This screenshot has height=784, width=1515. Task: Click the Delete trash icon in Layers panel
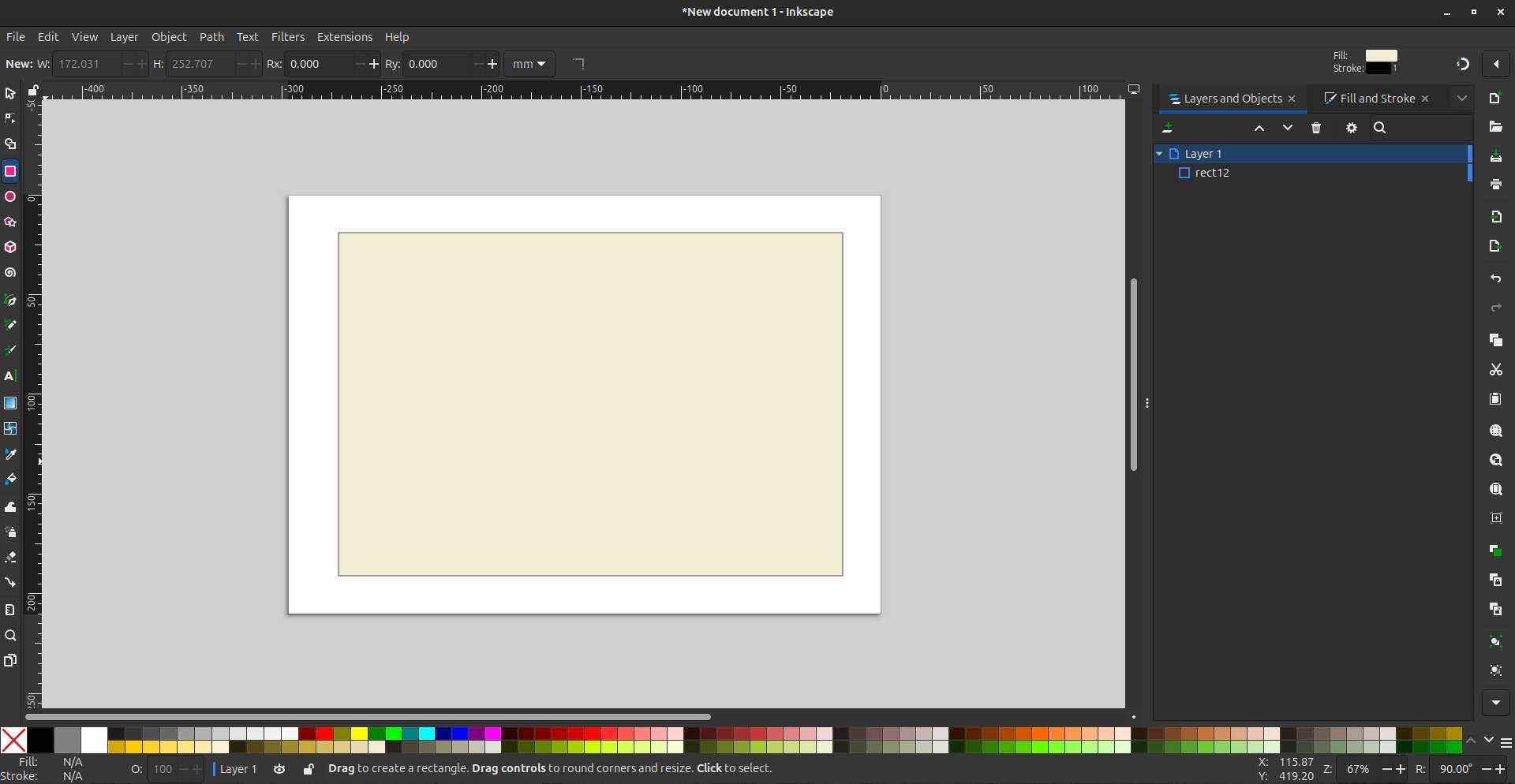point(1316,128)
